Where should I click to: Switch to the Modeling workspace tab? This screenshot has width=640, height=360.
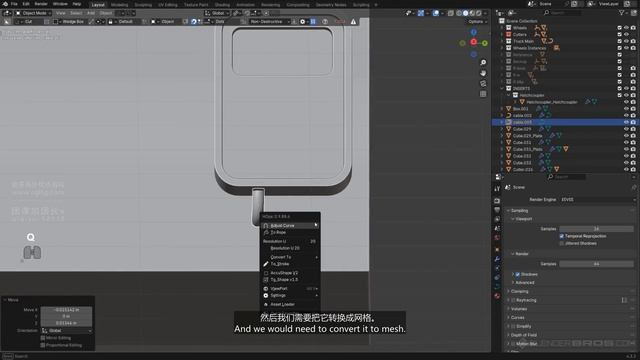(120, 5)
